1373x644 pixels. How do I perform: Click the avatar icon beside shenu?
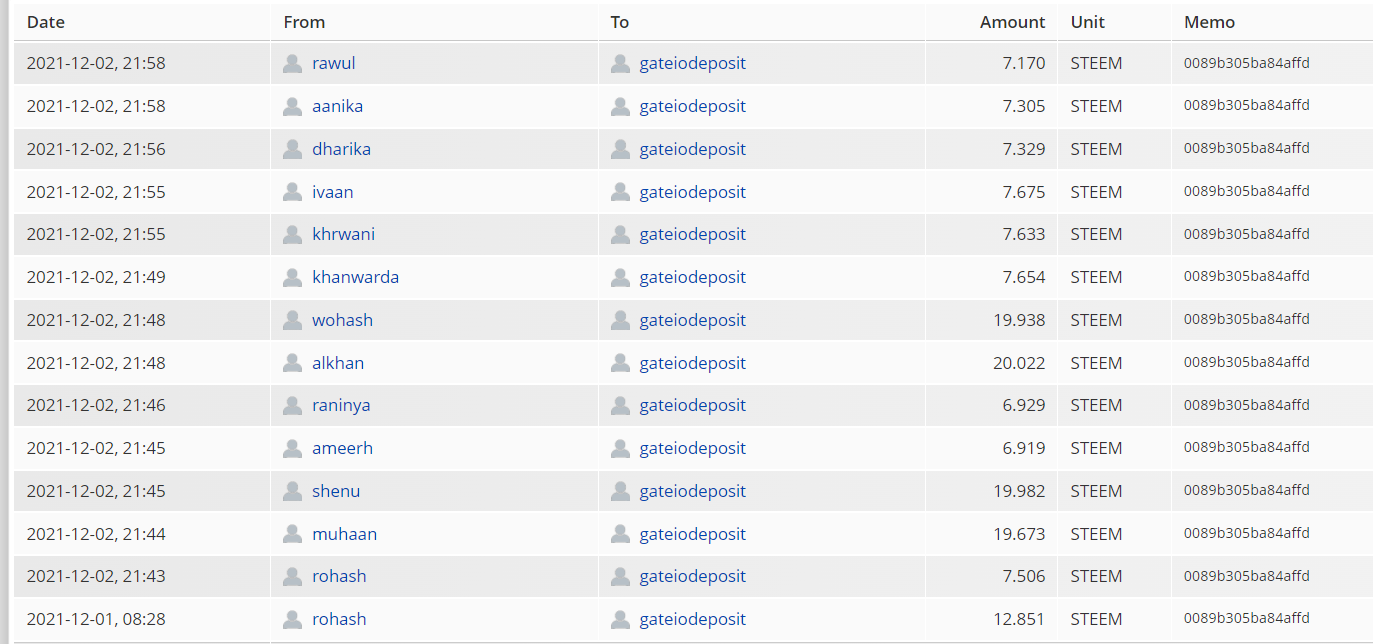tap(292, 491)
